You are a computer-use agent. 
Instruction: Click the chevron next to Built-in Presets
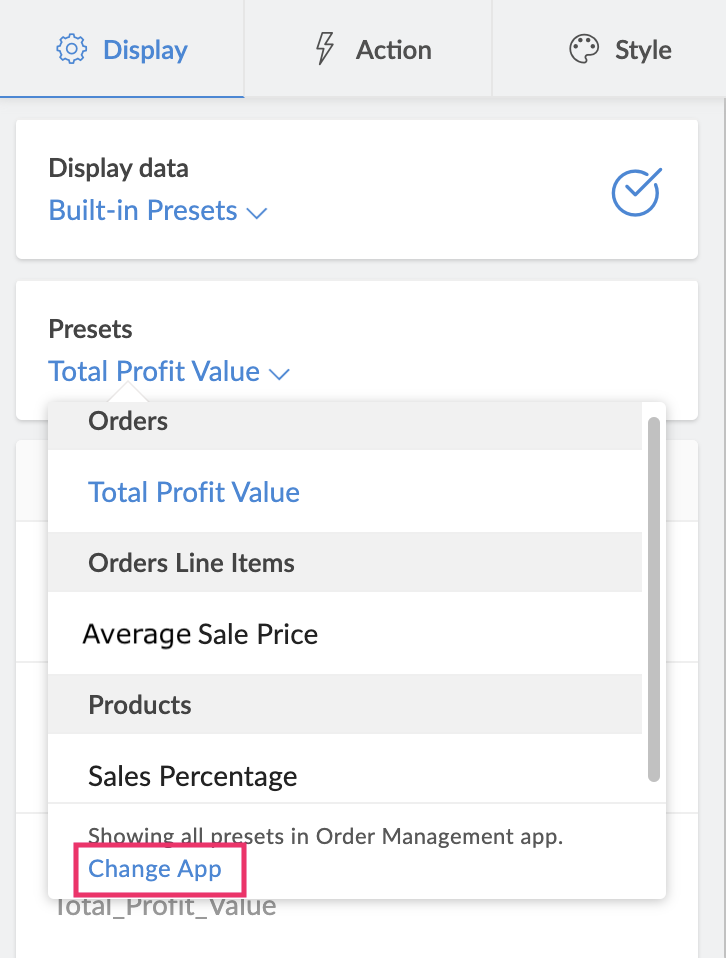tap(257, 213)
